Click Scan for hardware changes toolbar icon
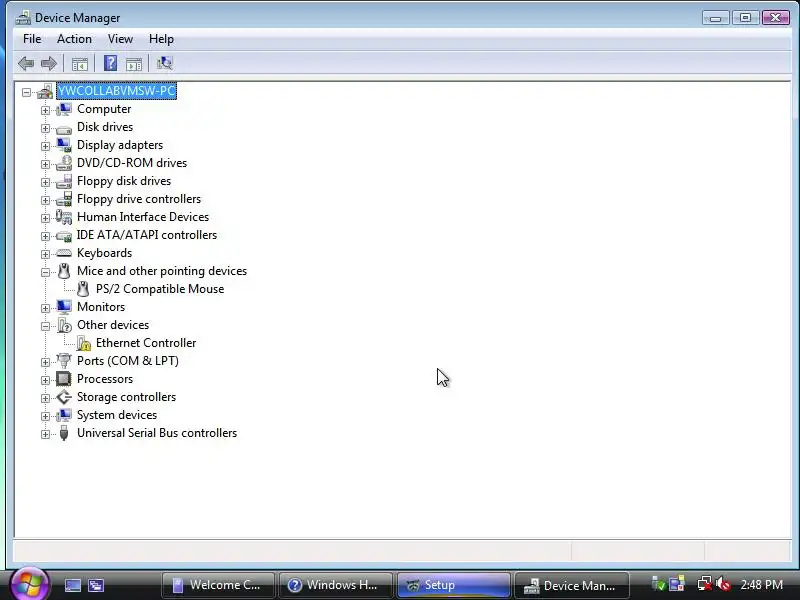This screenshot has height=600, width=800. pos(165,63)
